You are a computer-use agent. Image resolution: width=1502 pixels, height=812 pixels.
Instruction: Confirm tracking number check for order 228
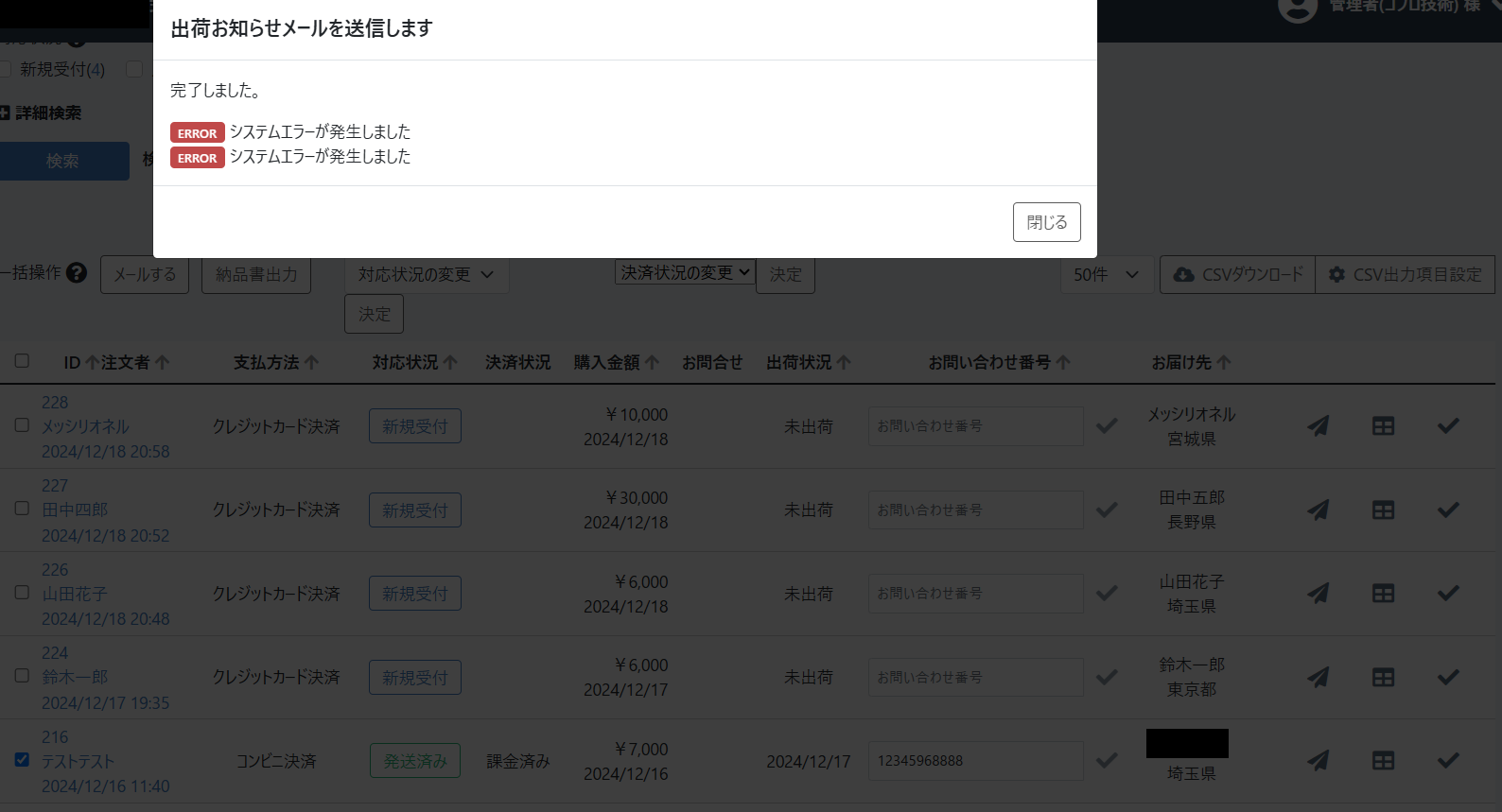1107,426
